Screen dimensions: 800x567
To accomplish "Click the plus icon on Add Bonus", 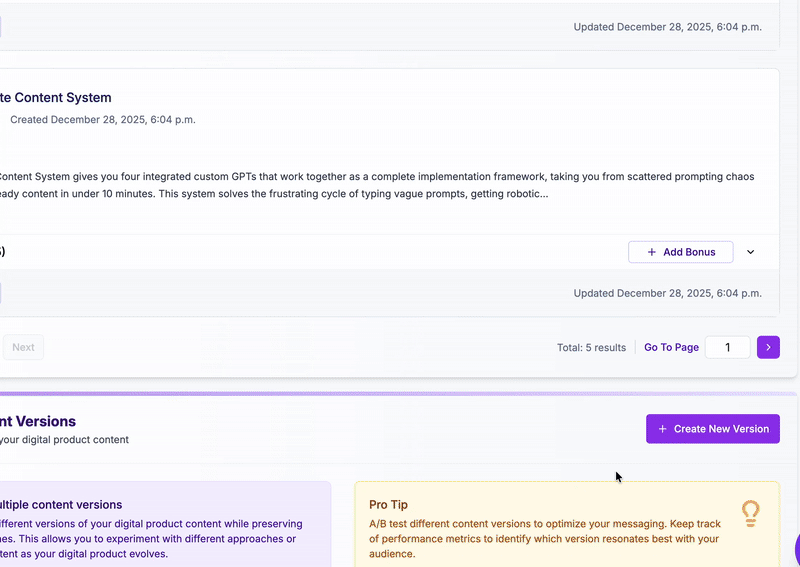I will coord(652,252).
